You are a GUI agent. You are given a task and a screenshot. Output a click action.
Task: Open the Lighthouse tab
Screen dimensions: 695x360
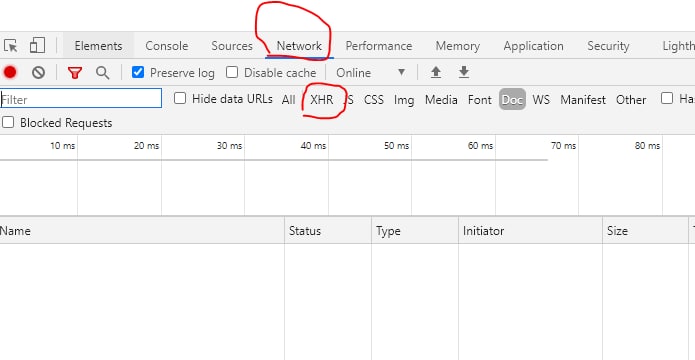pos(678,46)
